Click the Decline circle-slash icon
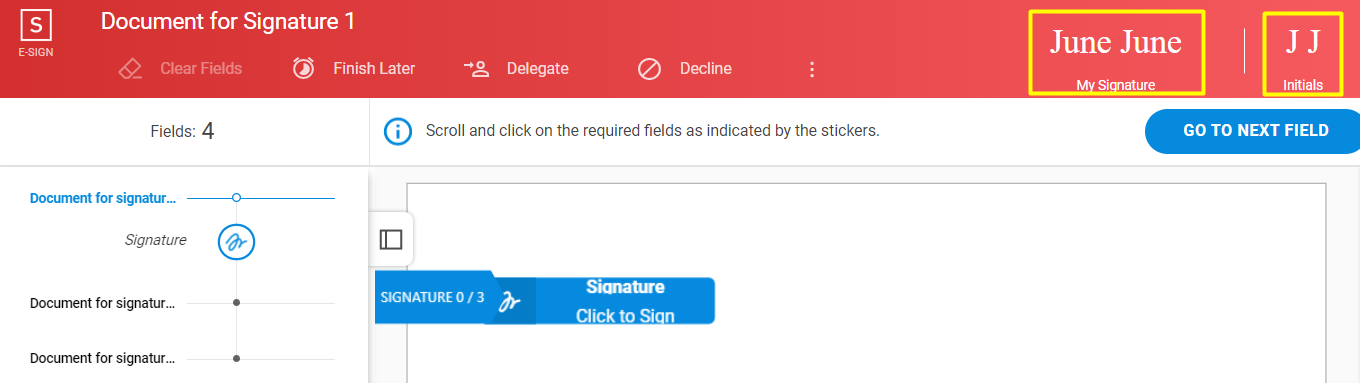 [x=650, y=69]
